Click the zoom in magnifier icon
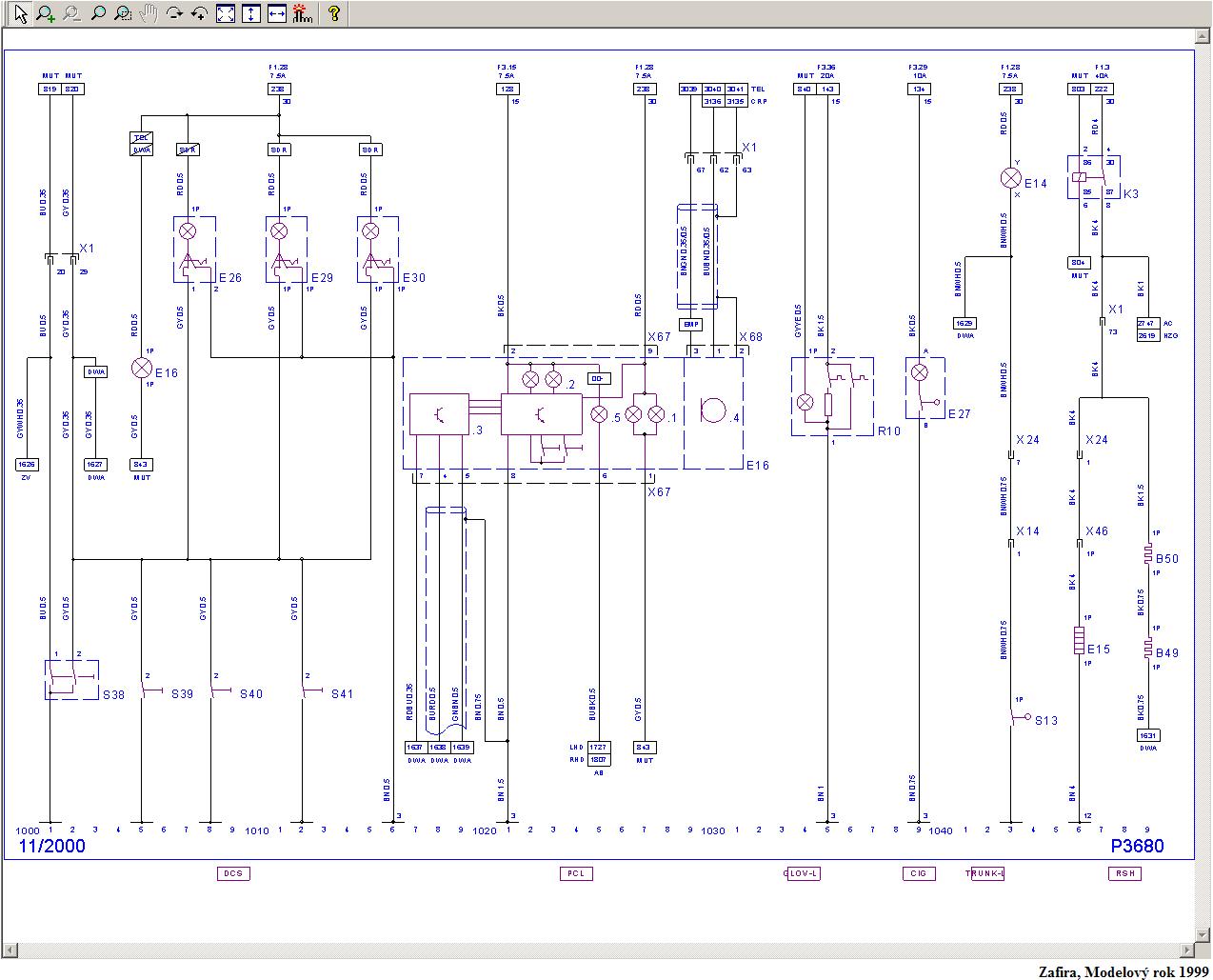The height and width of the screenshot is (980, 1213). tap(46, 13)
